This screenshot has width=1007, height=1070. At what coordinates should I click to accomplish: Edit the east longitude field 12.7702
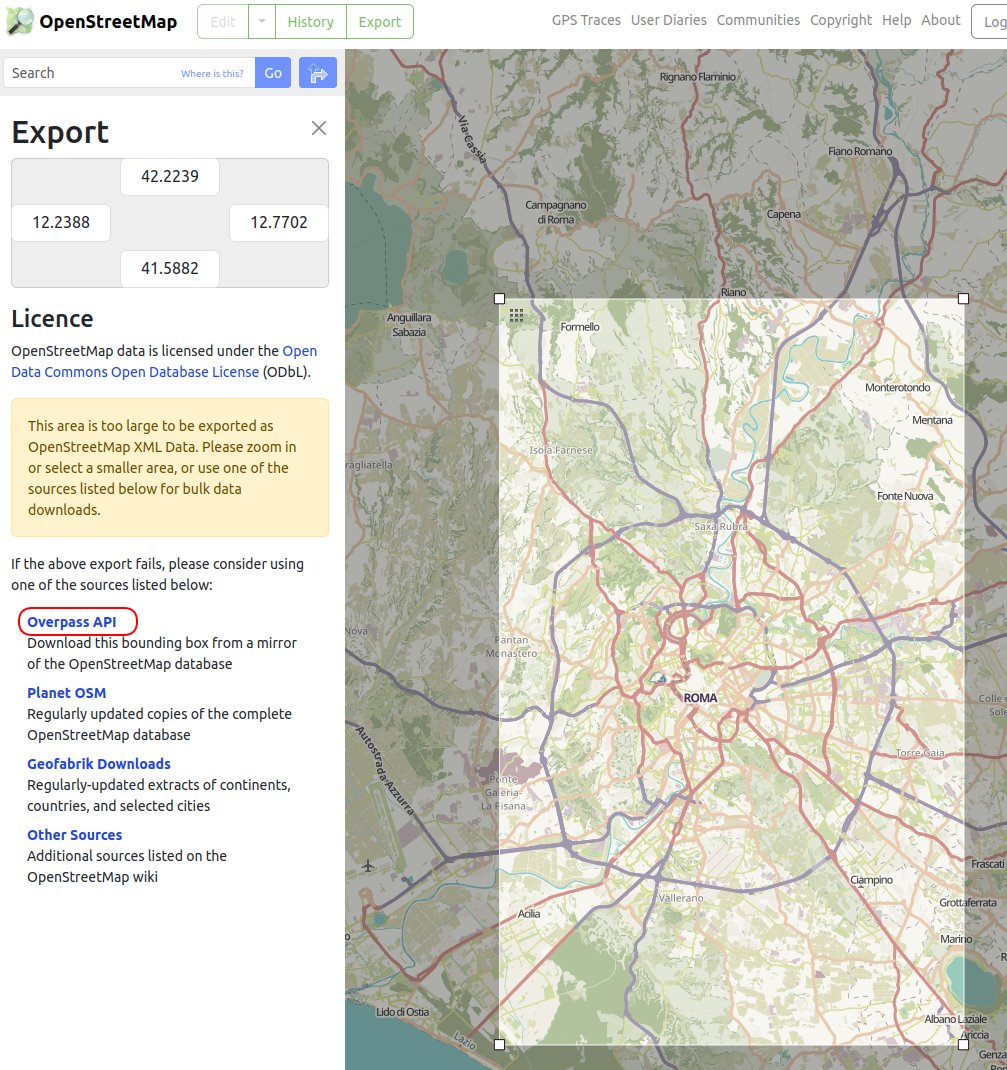(279, 222)
